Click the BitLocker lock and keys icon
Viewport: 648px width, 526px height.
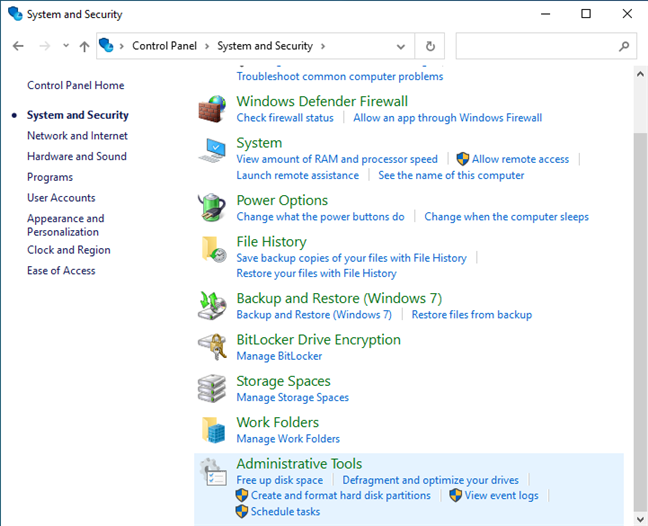click(212, 347)
